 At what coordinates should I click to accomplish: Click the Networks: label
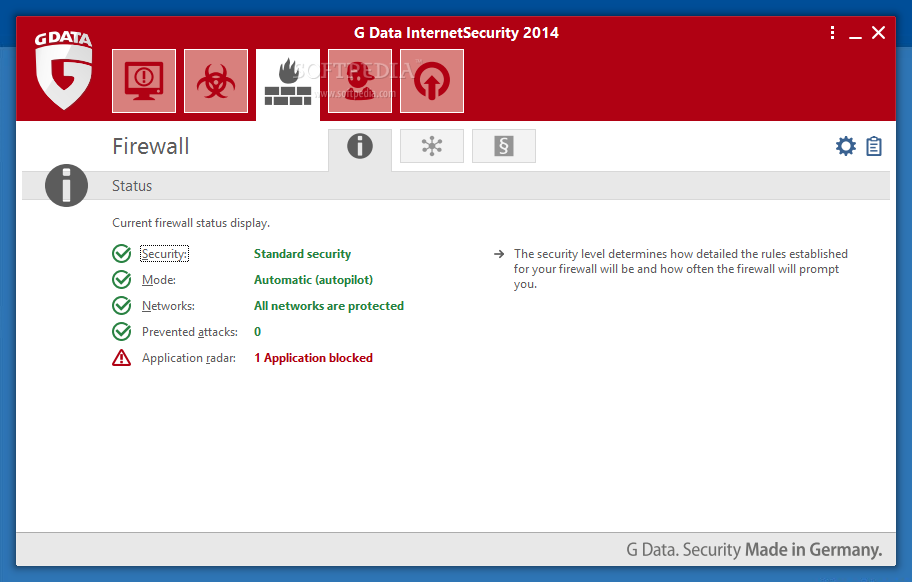point(168,306)
